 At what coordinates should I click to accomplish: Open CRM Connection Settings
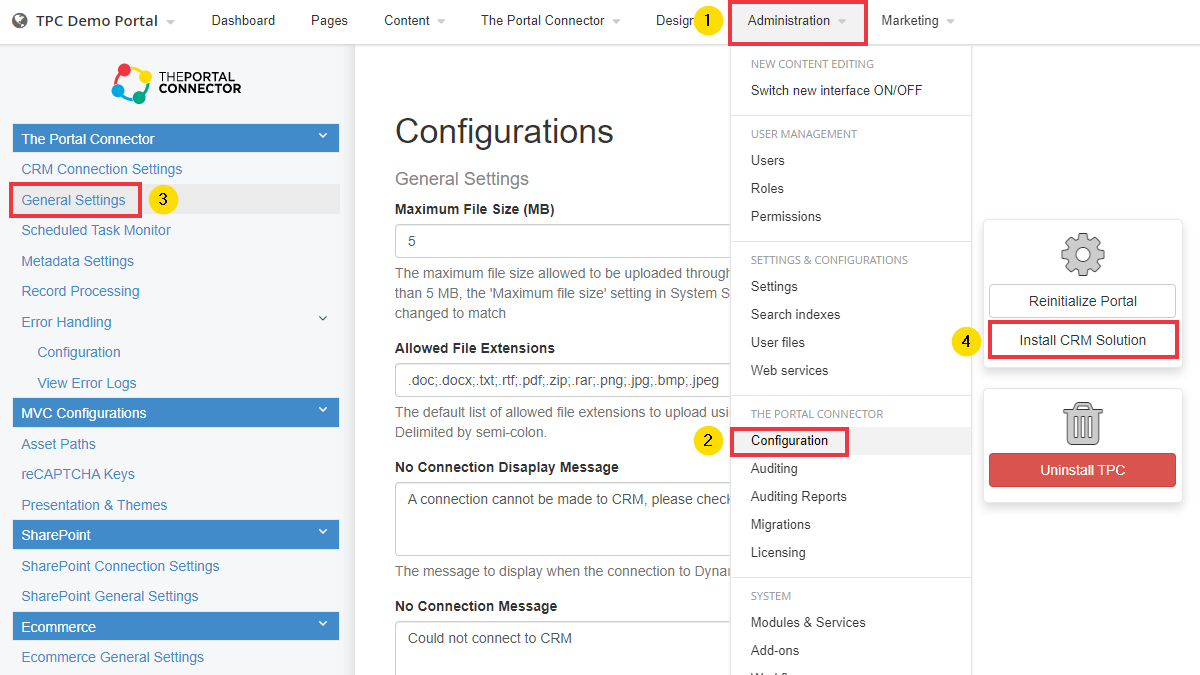pos(102,169)
